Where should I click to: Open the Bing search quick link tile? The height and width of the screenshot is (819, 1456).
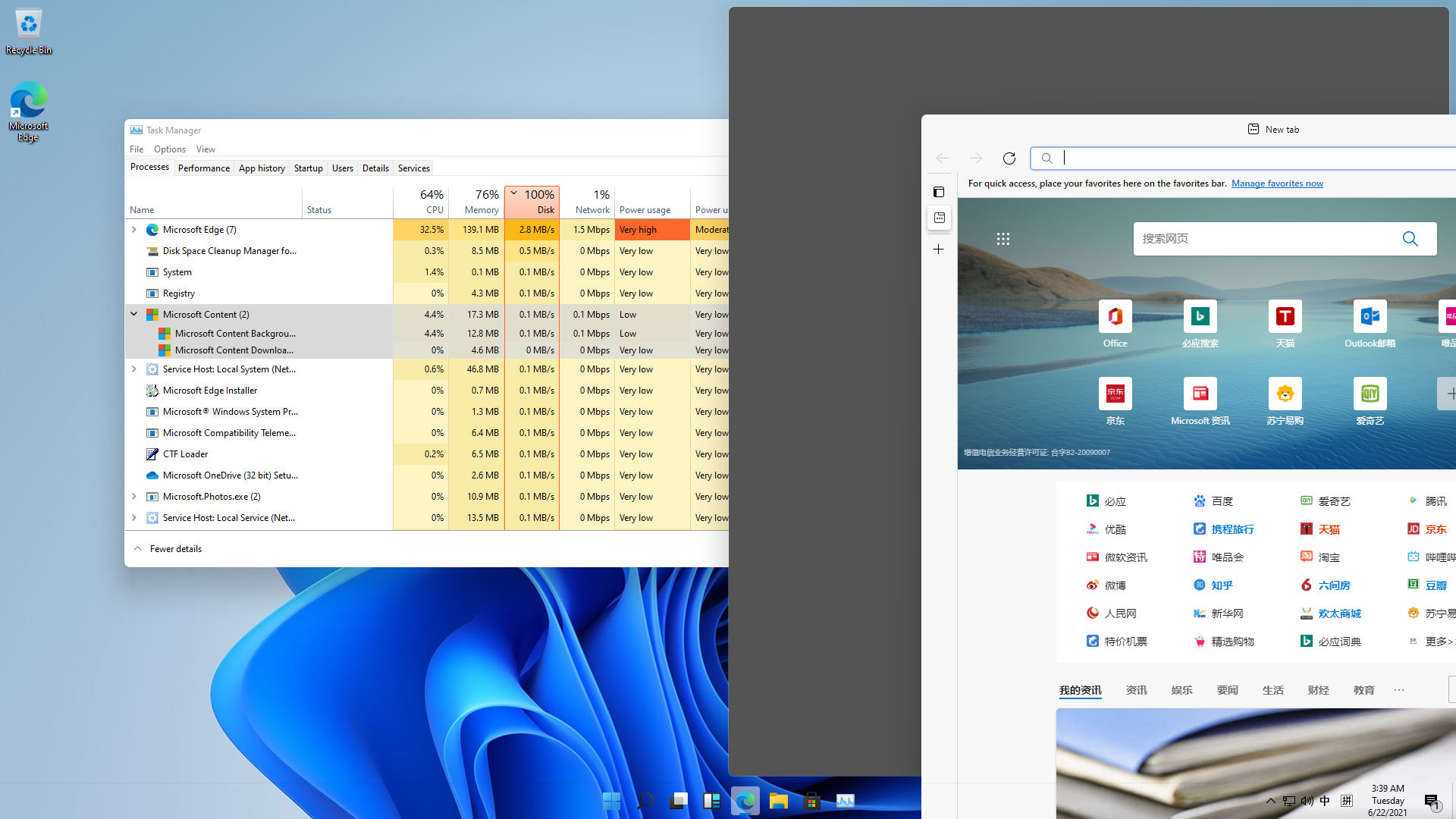(x=1200, y=325)
